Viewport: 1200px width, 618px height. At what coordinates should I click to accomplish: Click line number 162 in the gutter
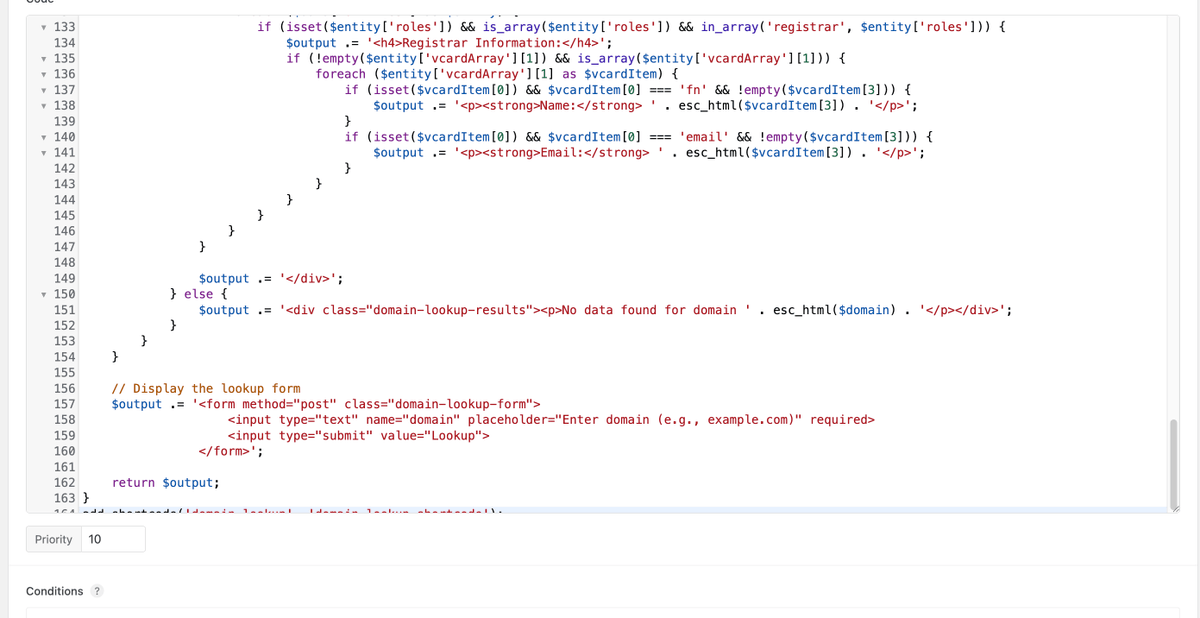click(64, 482)
